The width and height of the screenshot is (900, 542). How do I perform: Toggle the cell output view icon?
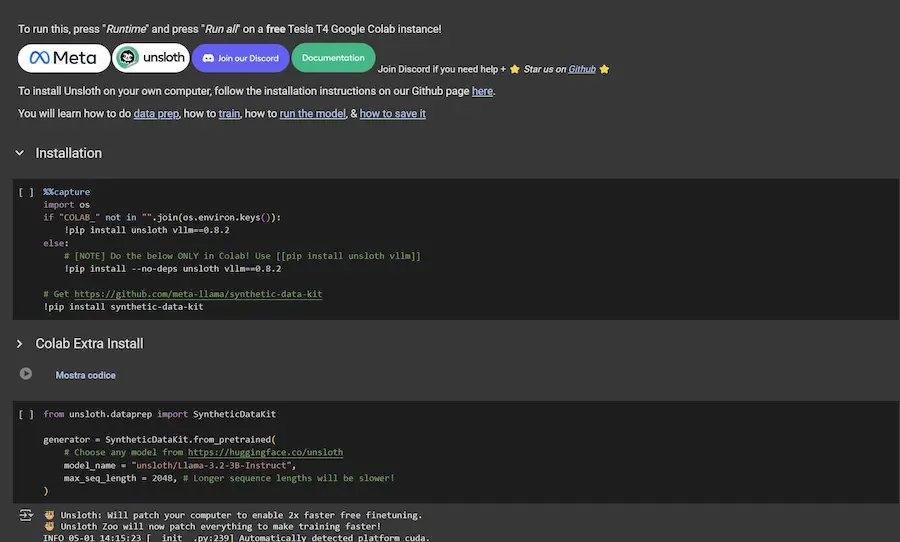[x=26, y=515]
